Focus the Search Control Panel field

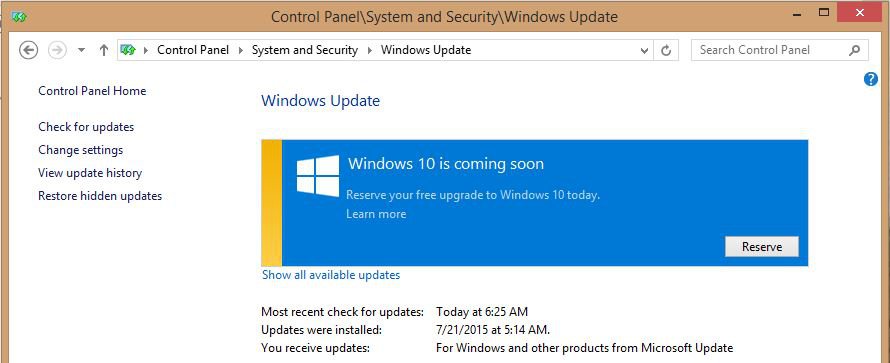coord(779,50)
